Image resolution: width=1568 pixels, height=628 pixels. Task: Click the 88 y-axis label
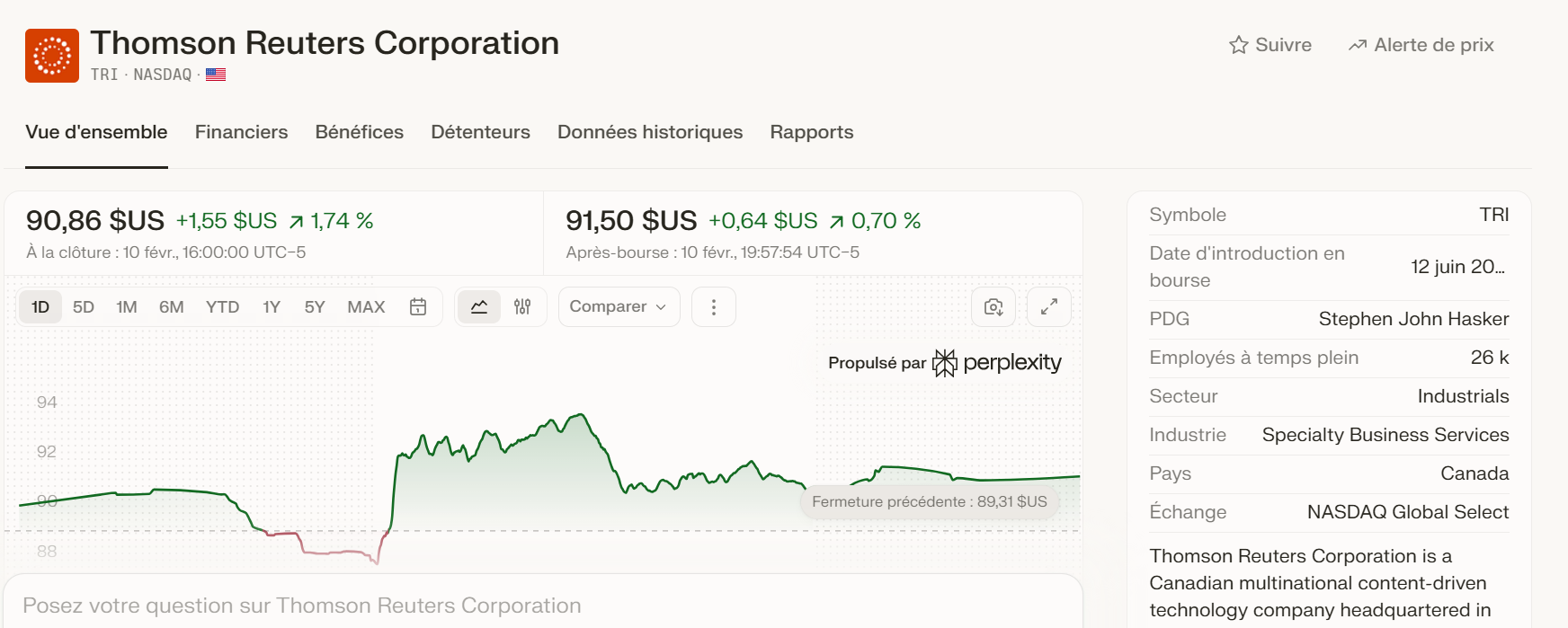click(47, 552)
